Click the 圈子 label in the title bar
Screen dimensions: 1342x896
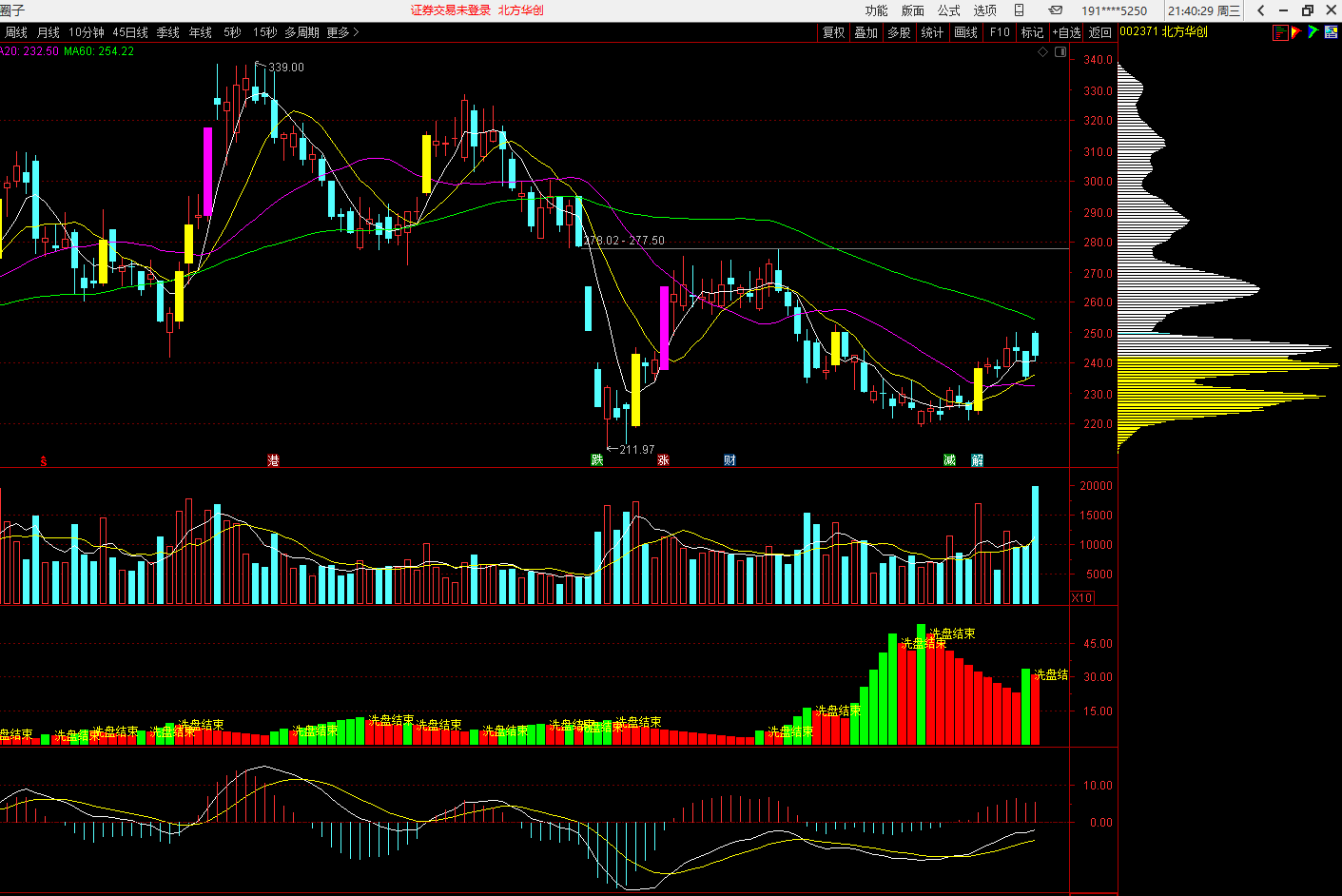(x=12, y=10)
